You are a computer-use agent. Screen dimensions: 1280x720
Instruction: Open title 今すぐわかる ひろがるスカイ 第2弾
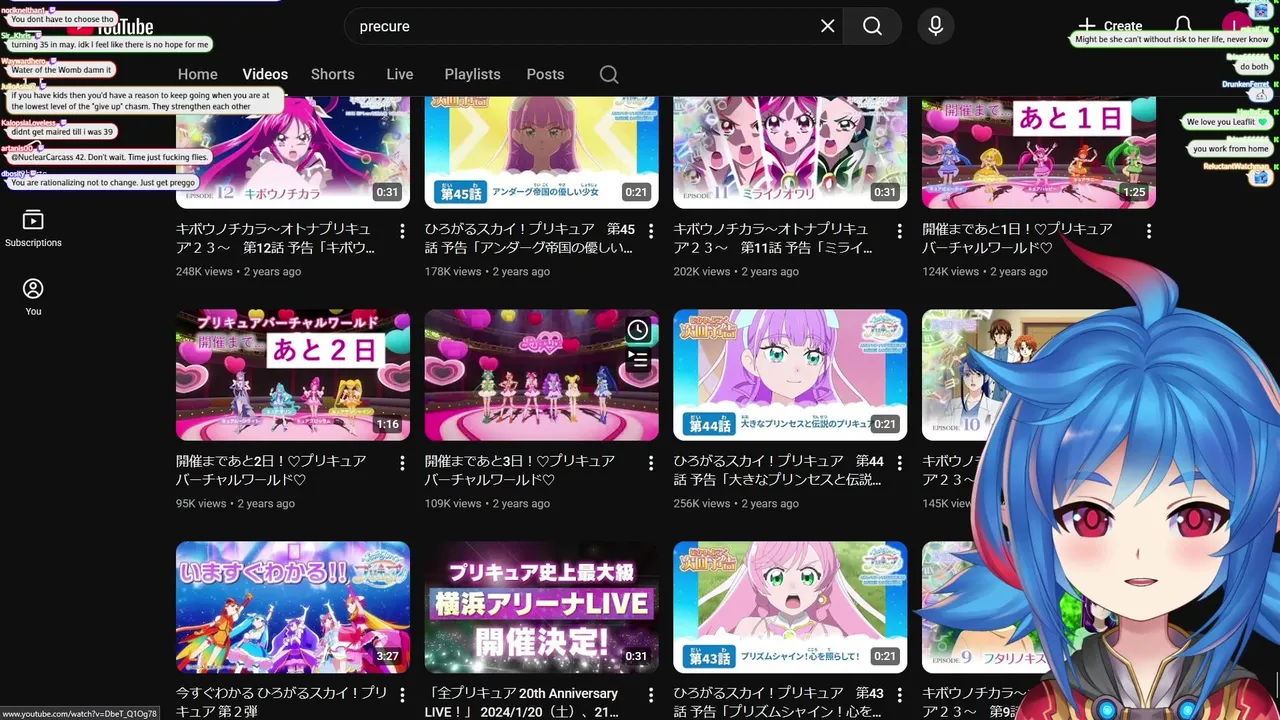281,702
